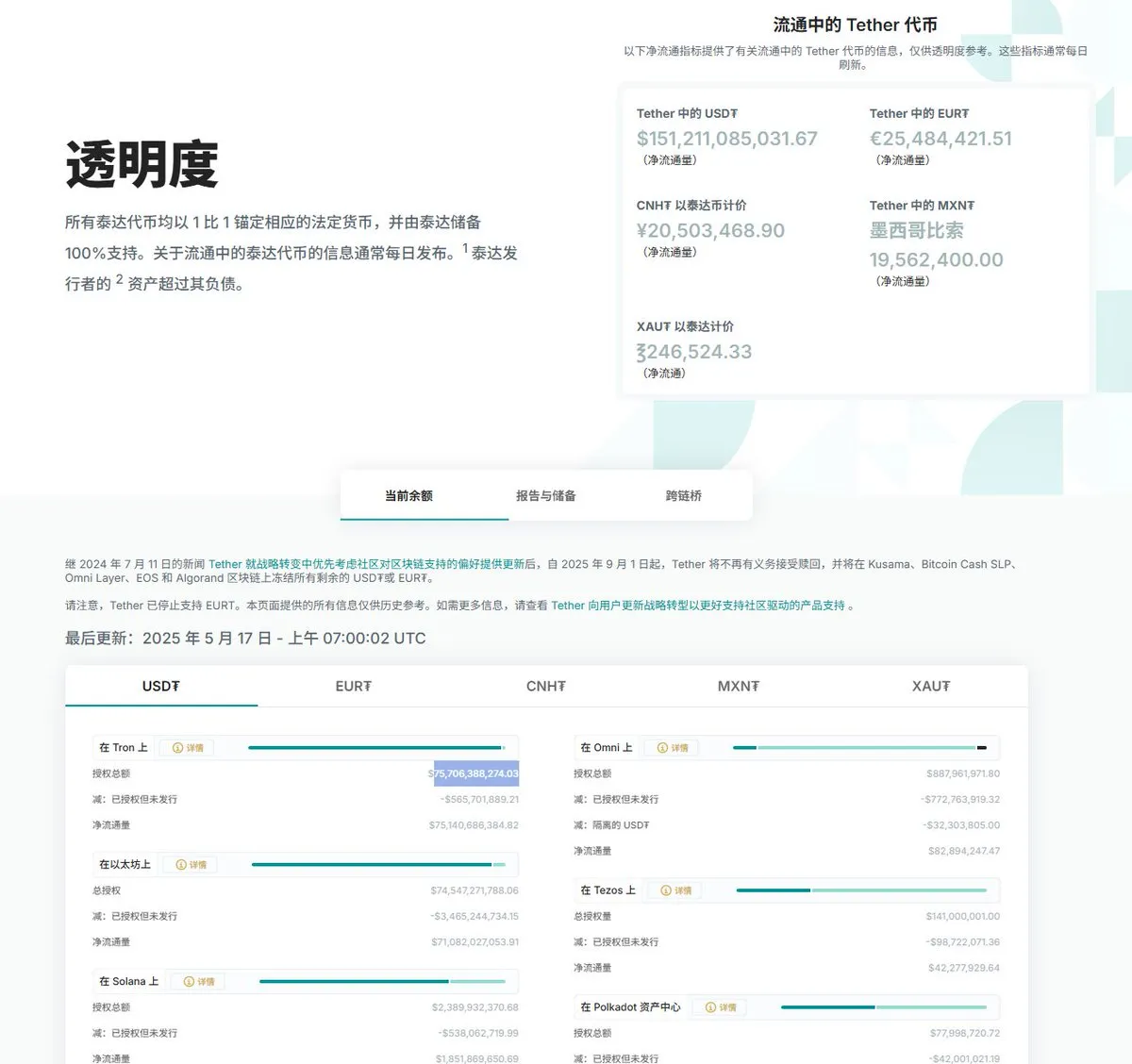Click the Solana amount -$538,062,719.99
This screenshot has width=1132, height=1064.
click(x=478, y=1034)
